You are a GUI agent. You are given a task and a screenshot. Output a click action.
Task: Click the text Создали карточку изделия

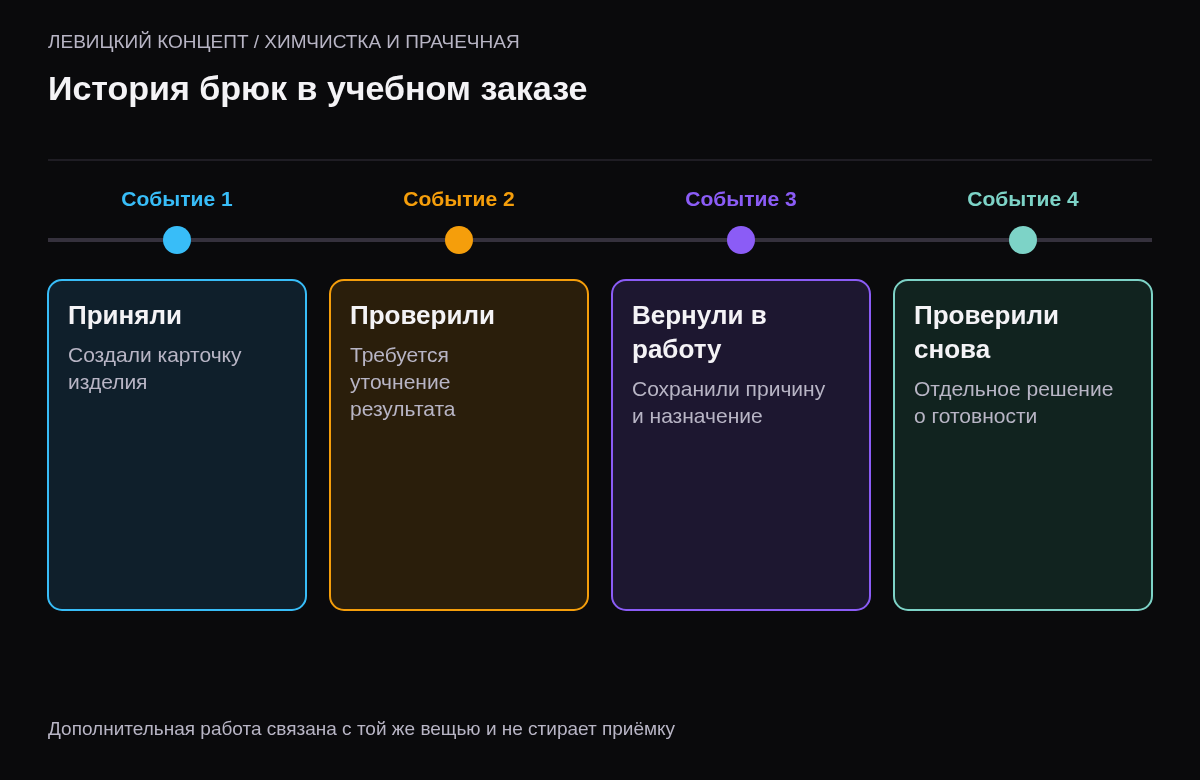[155, 368]
